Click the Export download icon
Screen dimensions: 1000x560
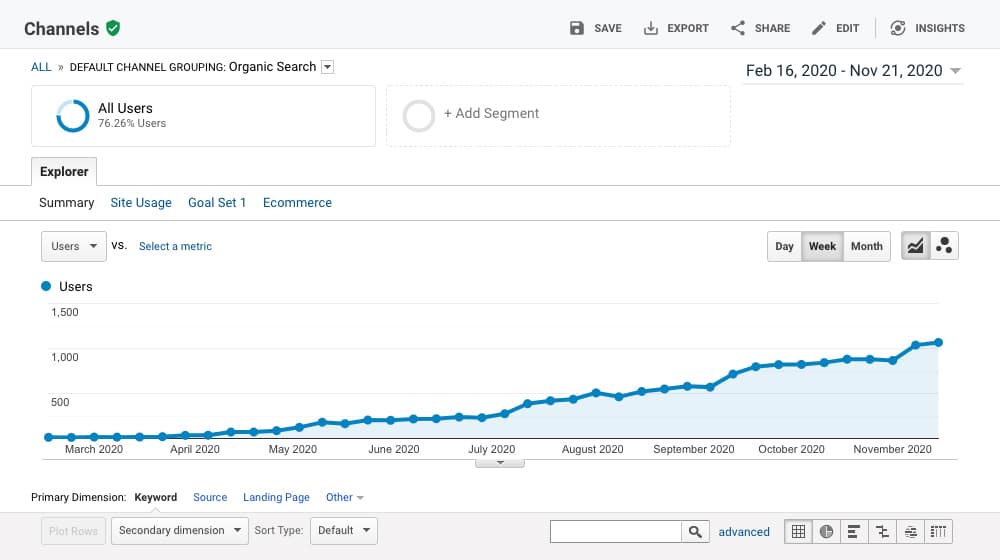[x=651, y=28]
